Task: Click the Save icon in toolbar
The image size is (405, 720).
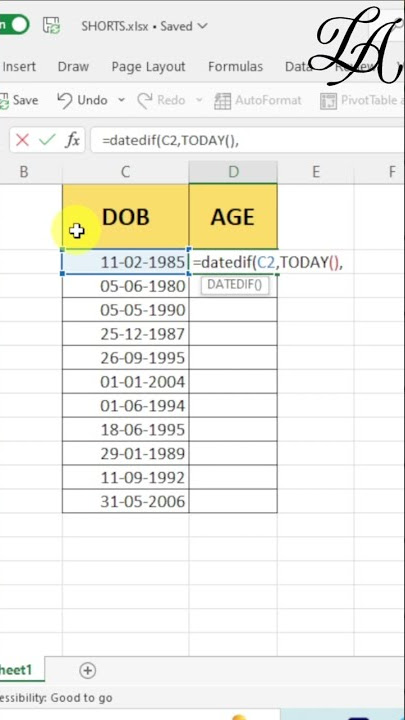Action: (4, 101)
